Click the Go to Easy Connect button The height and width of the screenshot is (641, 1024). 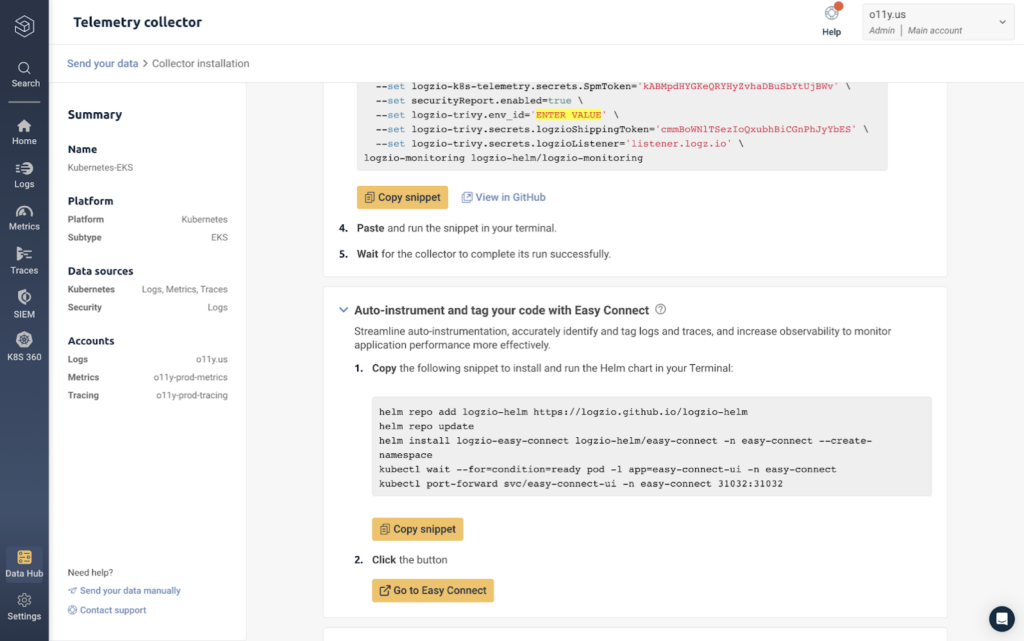[433, 590]
